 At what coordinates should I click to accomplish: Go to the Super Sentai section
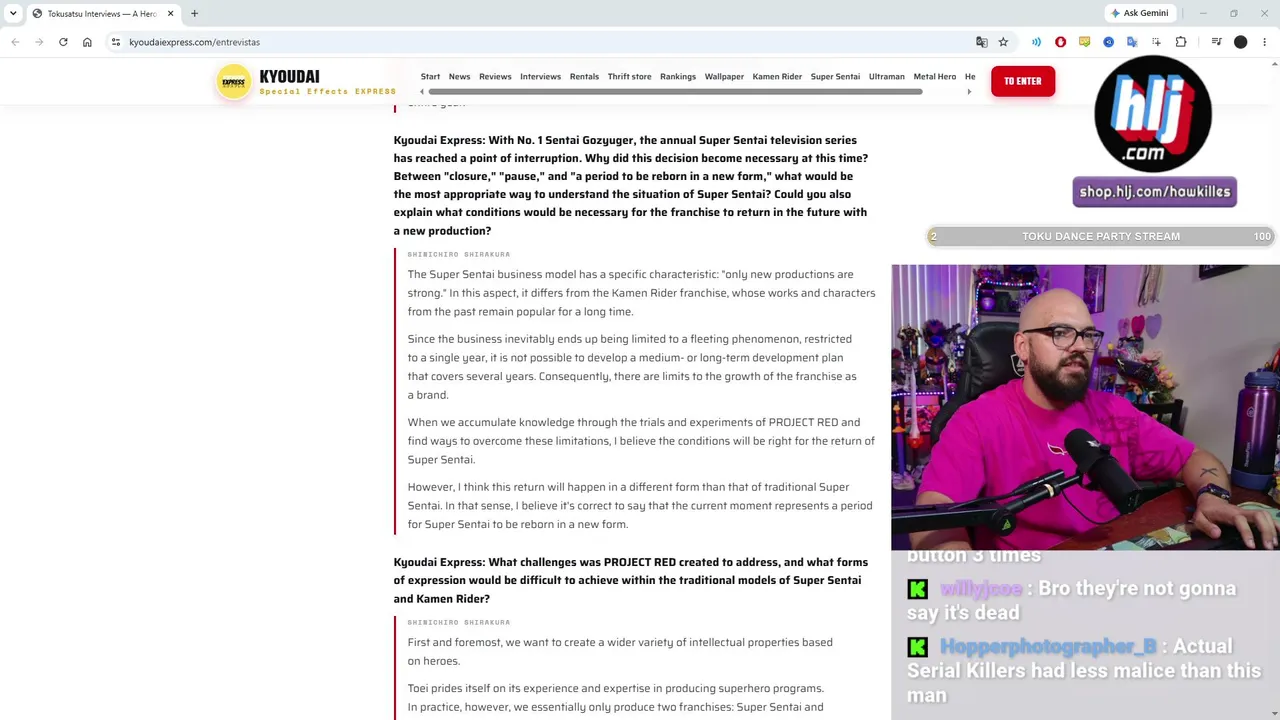[x=835, y=76]
